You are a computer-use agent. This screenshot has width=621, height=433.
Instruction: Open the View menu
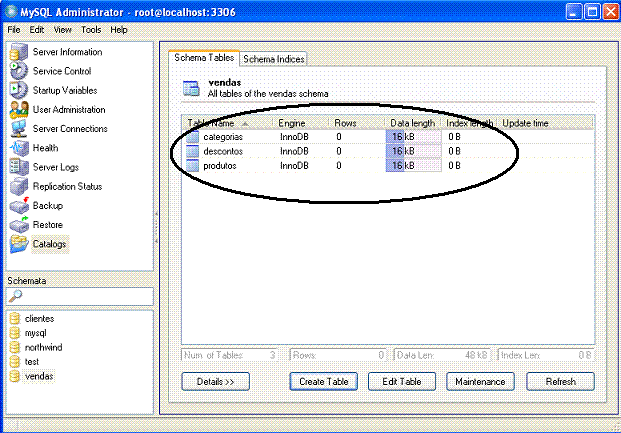[x=63, y=30]
